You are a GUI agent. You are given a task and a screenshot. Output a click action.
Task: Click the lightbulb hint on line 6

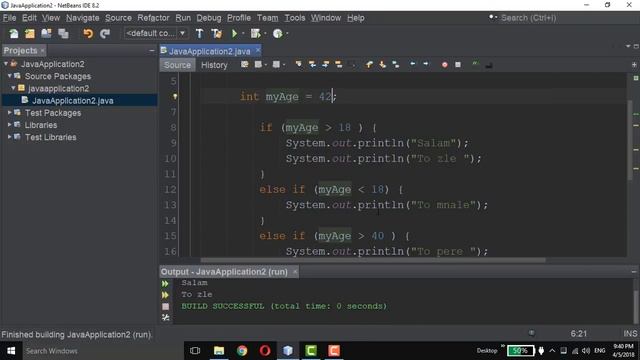click(175, 97)
